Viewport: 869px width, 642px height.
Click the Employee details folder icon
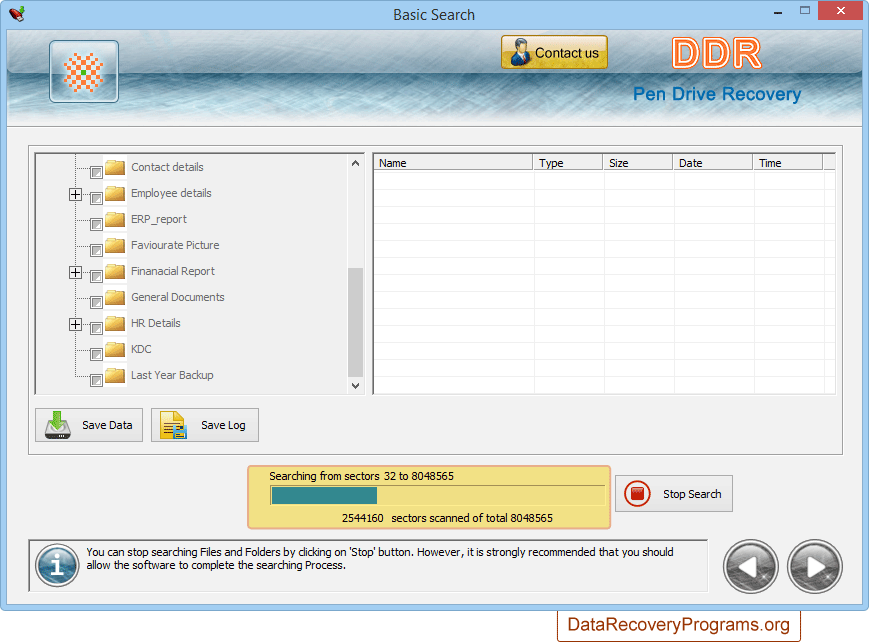tap(115, 193)
